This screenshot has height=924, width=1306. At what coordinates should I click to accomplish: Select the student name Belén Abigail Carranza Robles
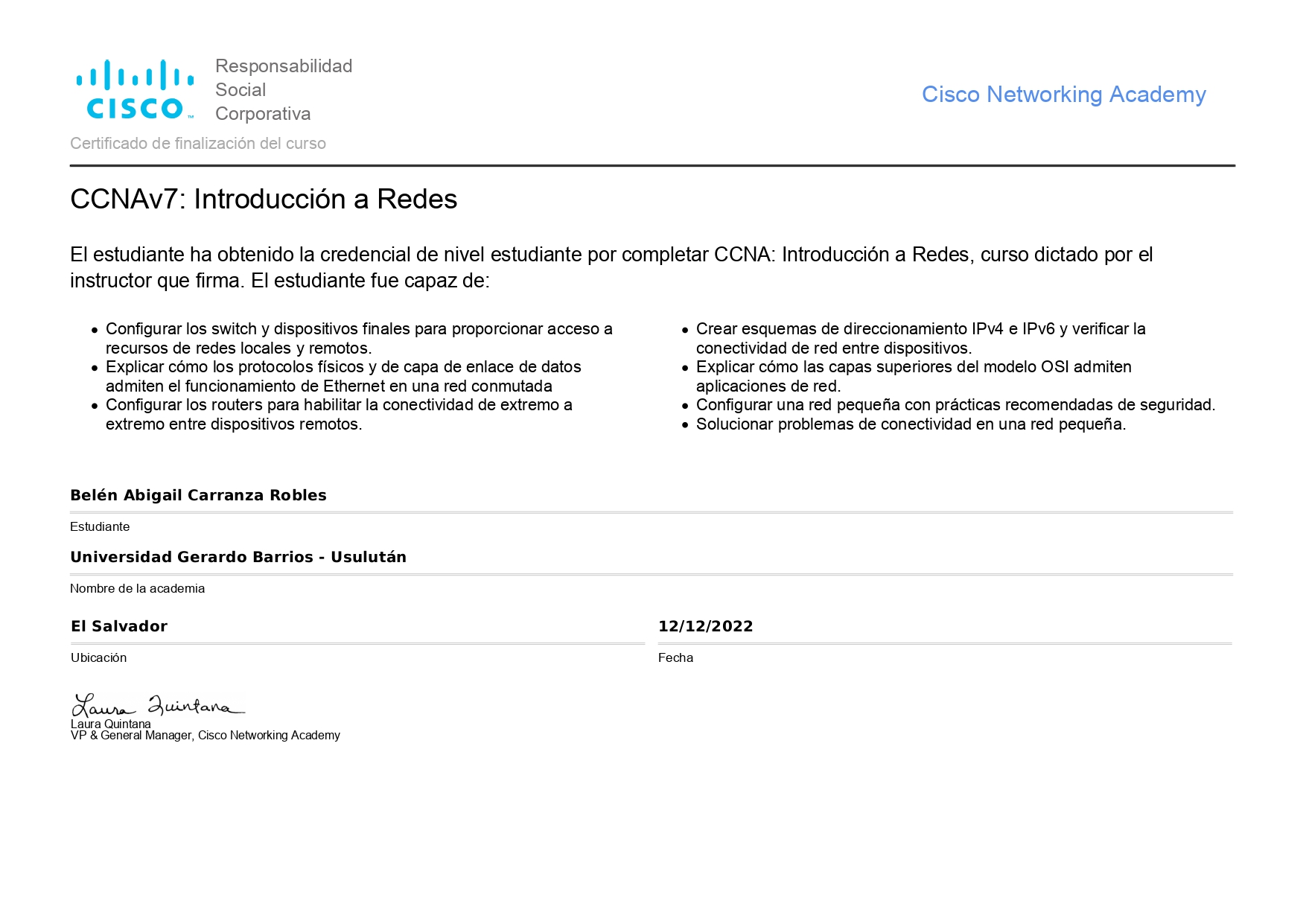pos(198,495)
